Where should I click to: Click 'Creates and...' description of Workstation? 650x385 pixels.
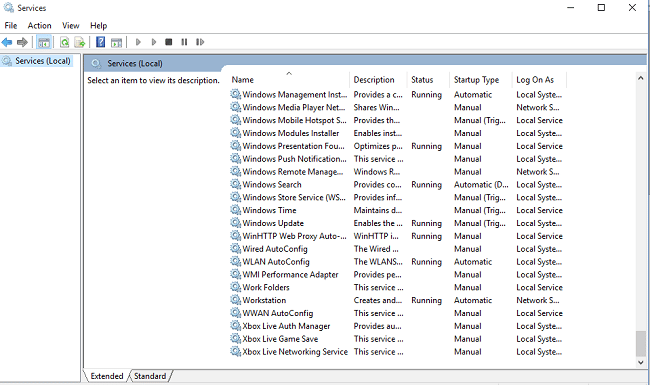point(378,300)
